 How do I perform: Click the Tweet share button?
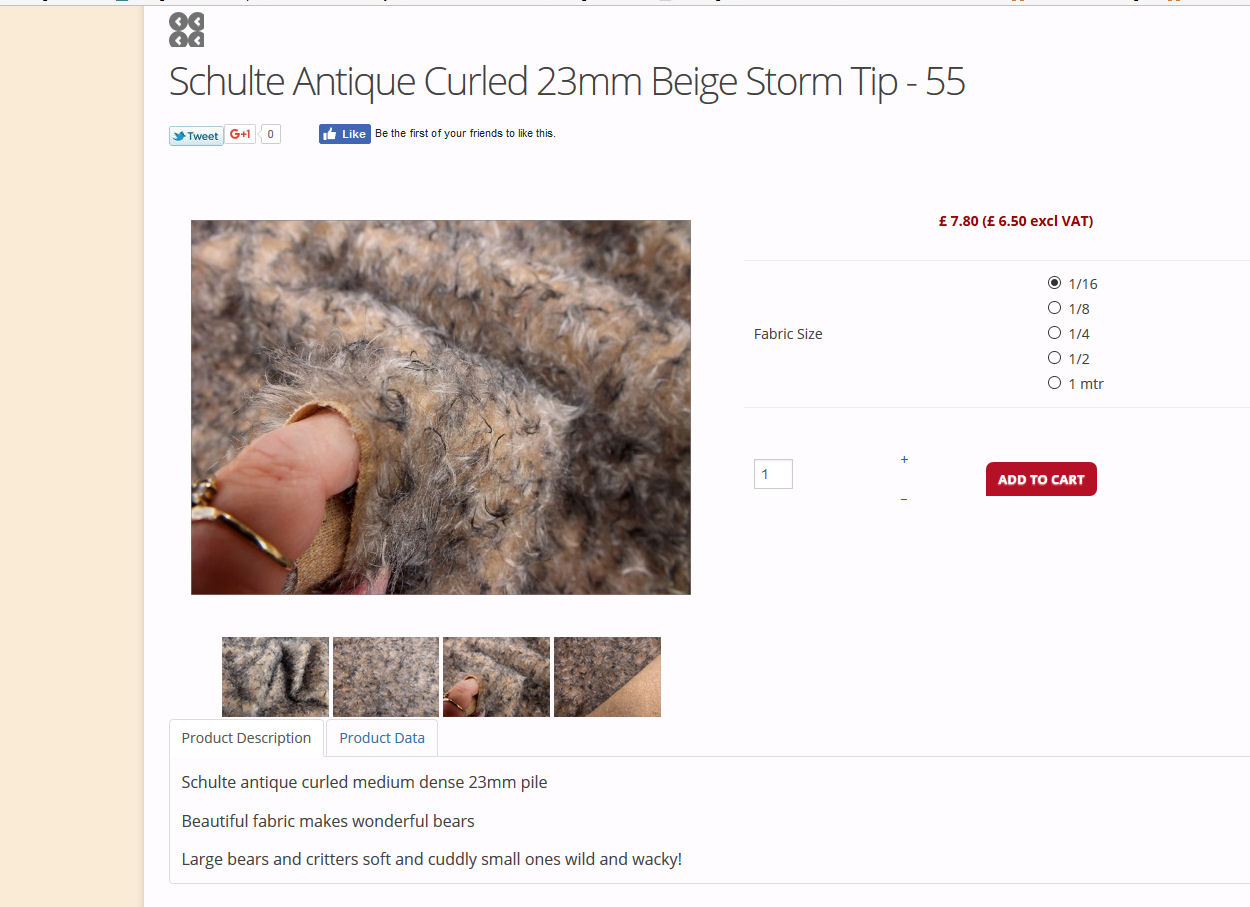click(196, 136)
